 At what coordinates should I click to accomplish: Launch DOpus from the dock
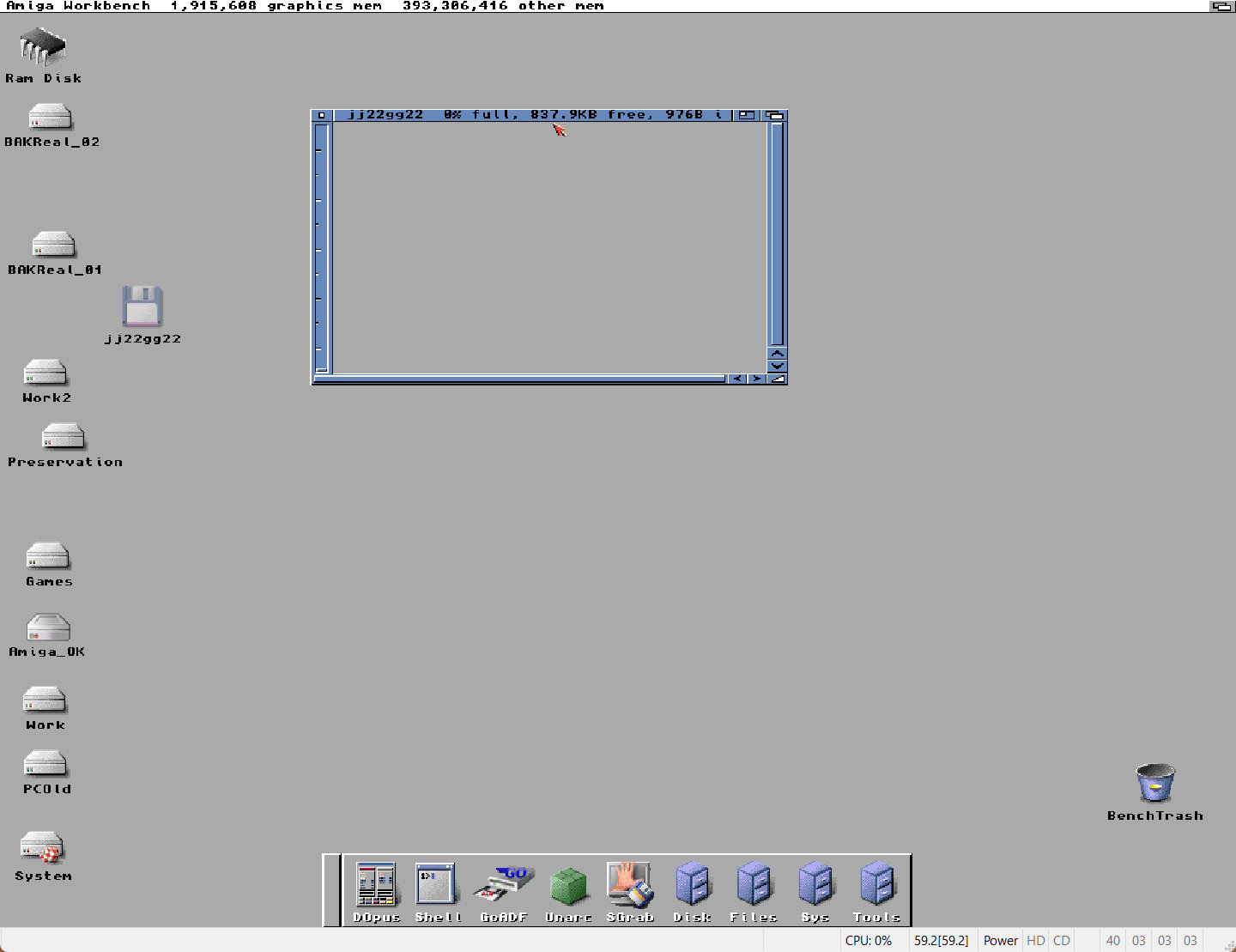coord(376,884)
